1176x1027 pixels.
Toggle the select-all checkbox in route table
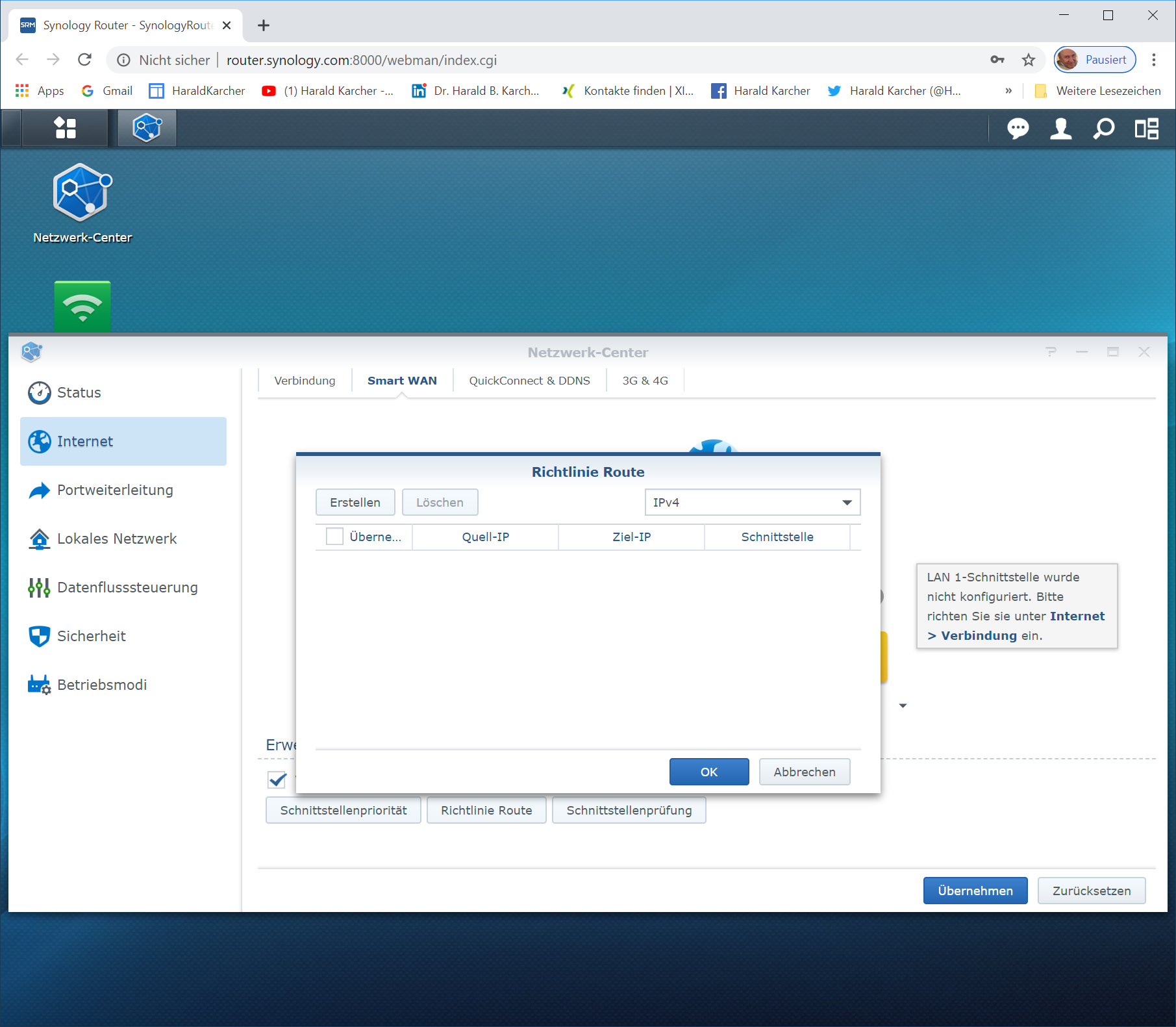tap(334, 537)
